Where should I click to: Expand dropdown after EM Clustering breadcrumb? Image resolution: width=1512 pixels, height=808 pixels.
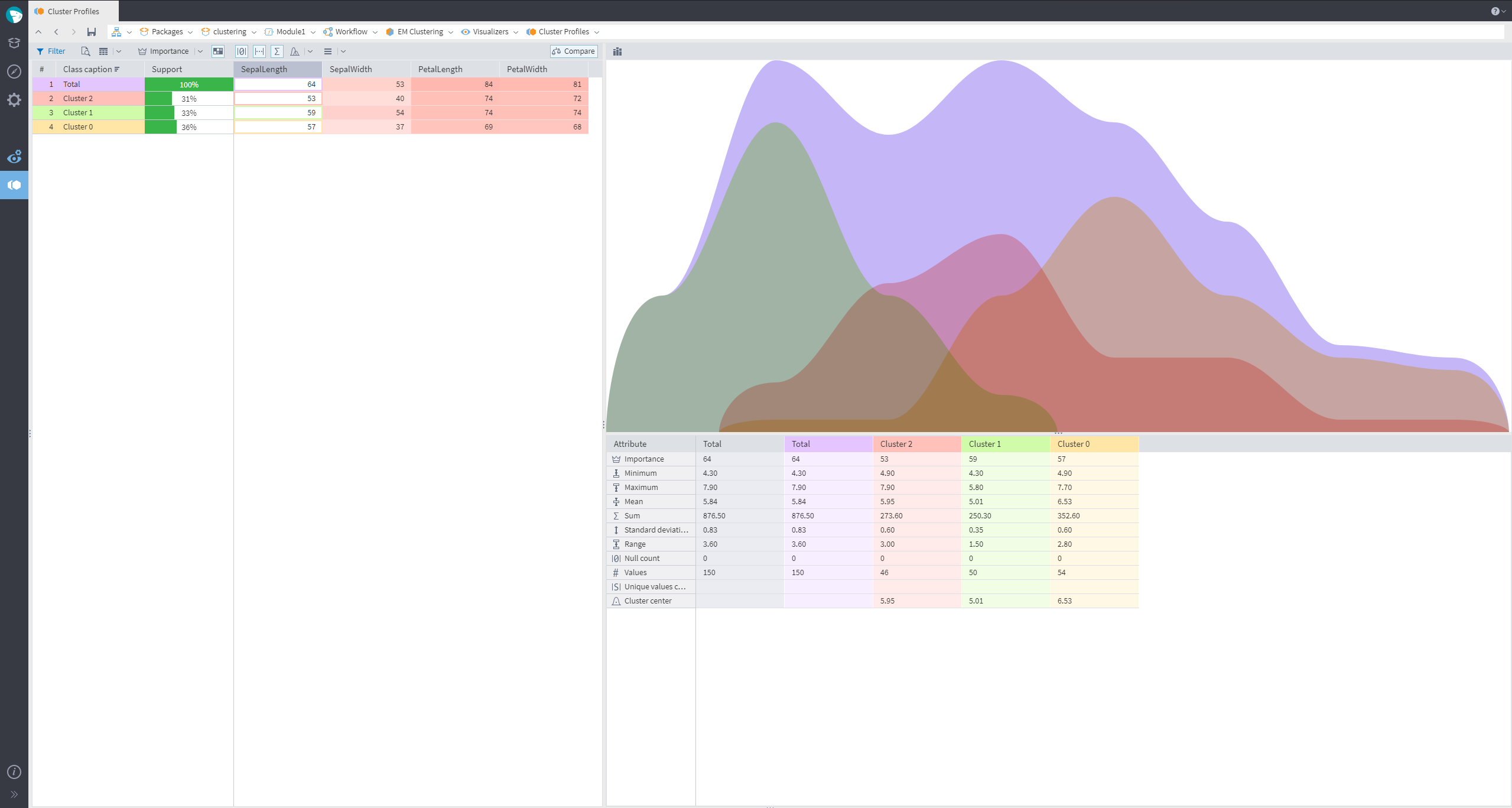click(x=451, y=33)
